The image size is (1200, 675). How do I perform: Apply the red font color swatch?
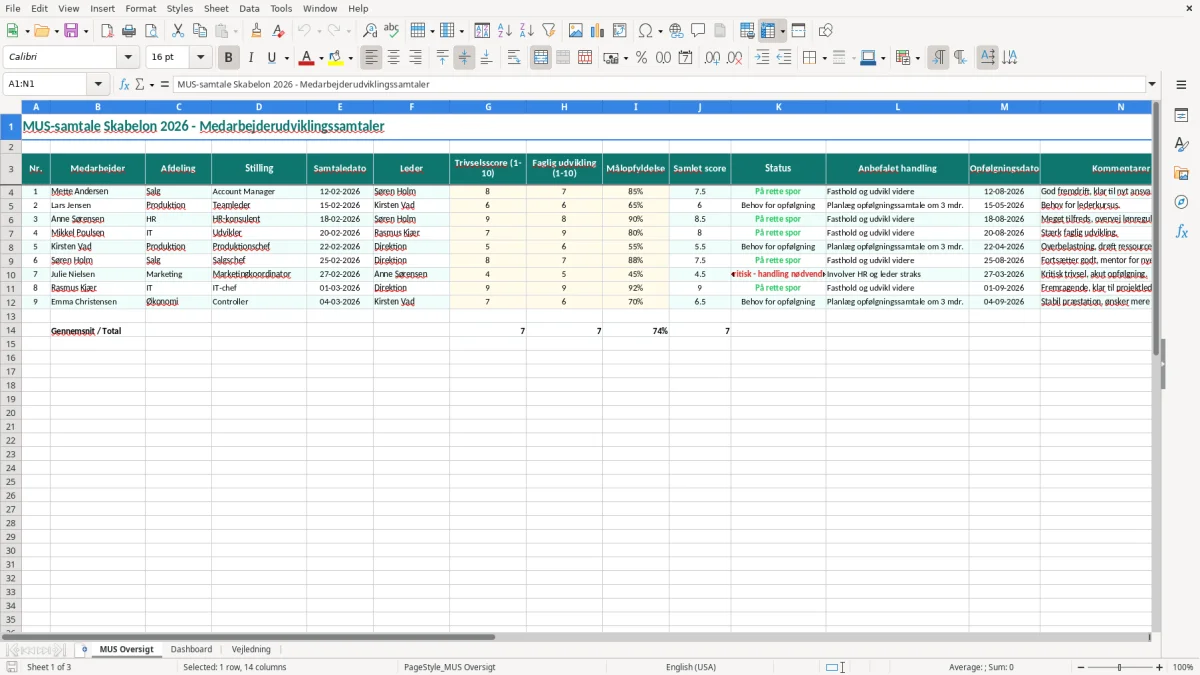[307, 58]
